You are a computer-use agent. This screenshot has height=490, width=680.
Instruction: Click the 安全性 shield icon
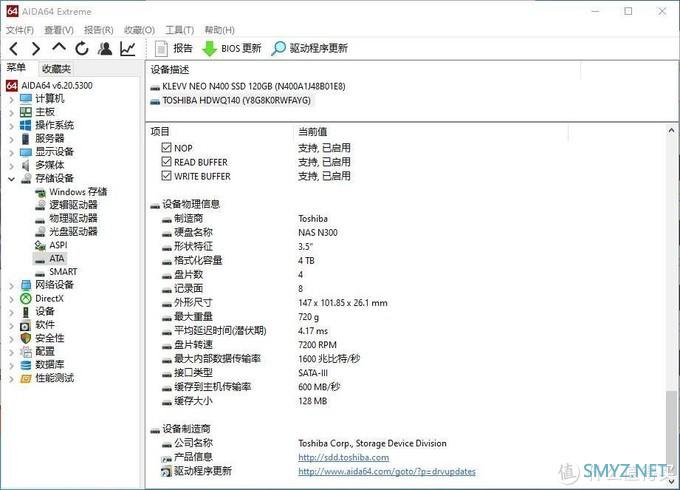pyautogui.click(x=26, y=338)
